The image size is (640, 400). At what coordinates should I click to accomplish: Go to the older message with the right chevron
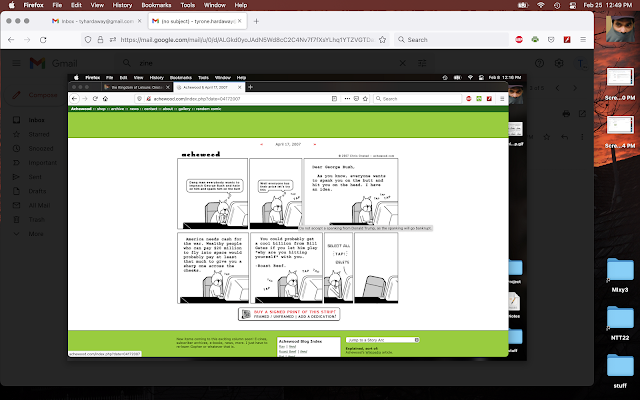click(575, 88)
